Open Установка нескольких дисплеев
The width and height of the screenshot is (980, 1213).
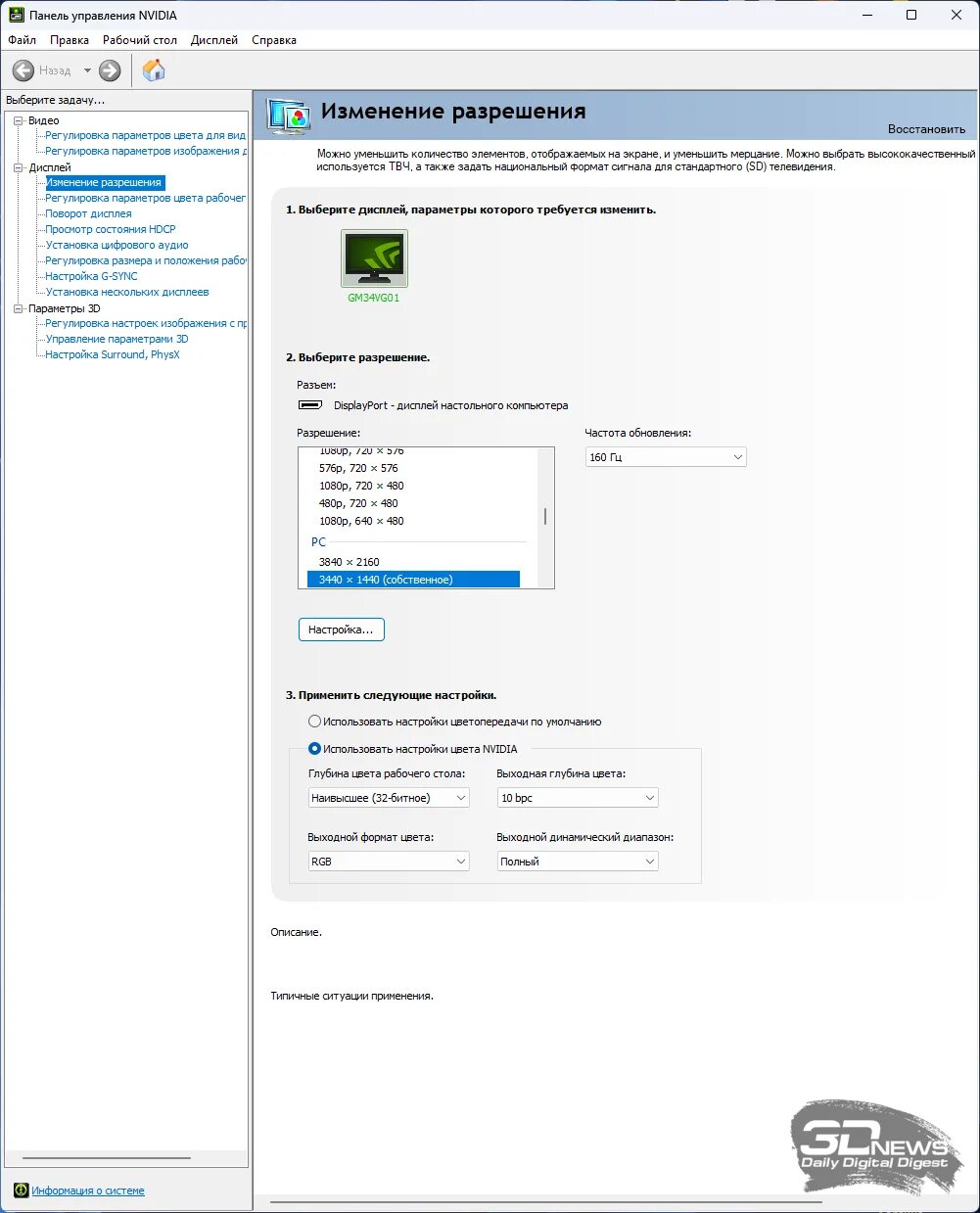point(127,292)
